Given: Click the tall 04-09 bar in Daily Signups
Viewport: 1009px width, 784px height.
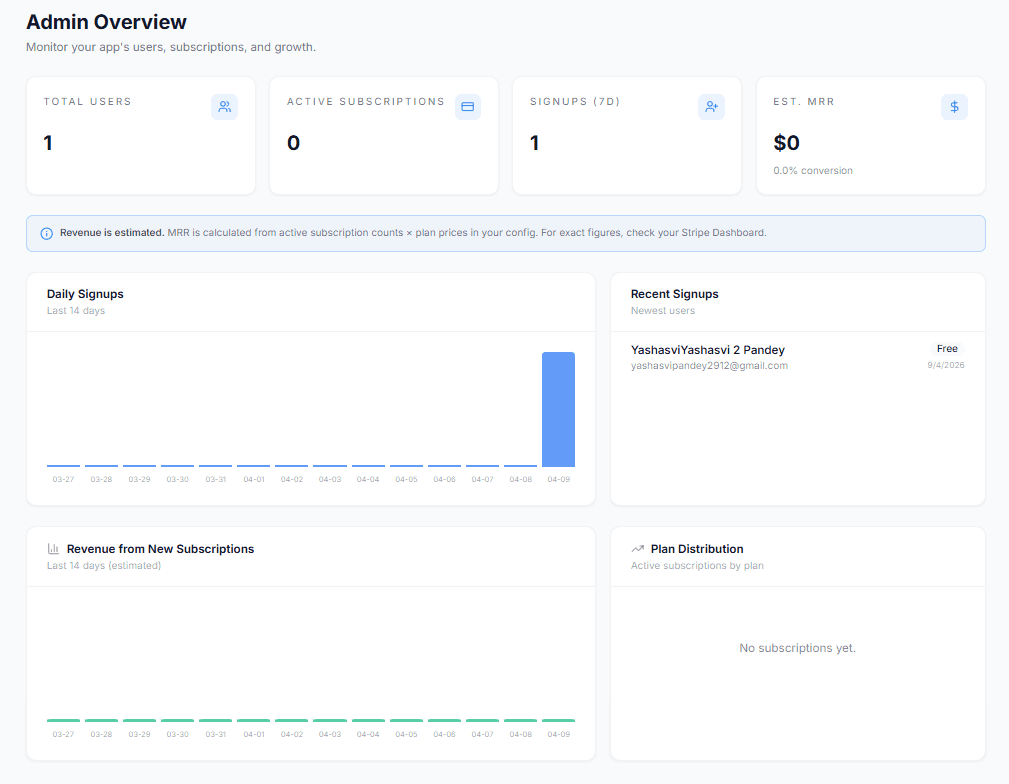Looking at the screenshot, I should click(559, 409).
